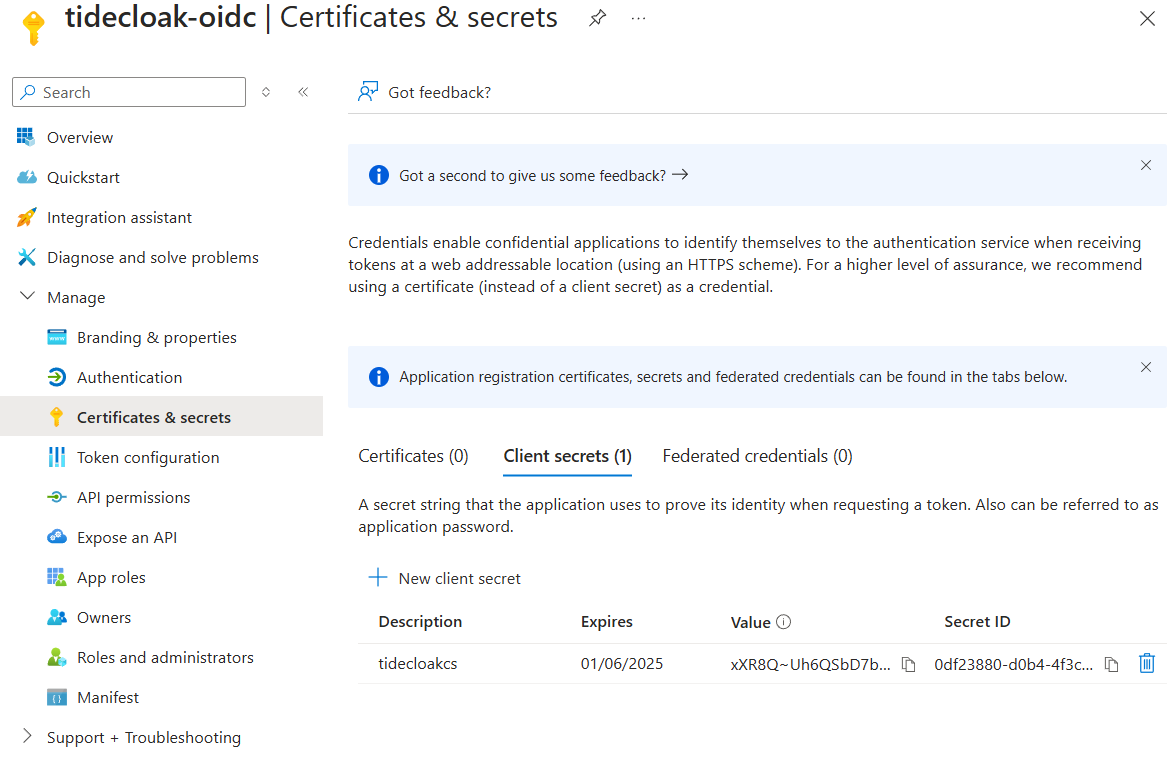Click the Integration assistant rocket icon
1172x771 pixels.
pyautogui.click(x=26, y=217)
